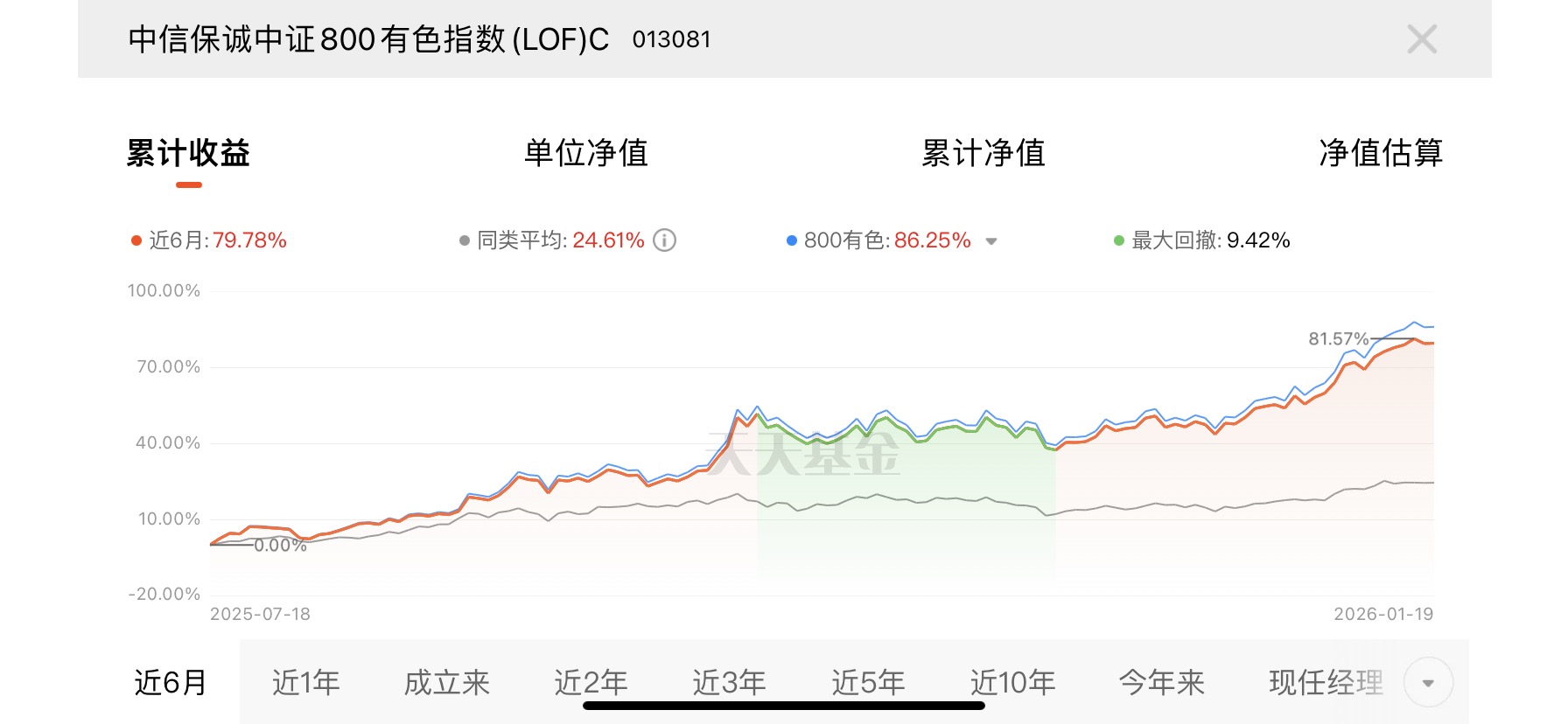Show performance since 成立来
The height and width of the screenshot is (724, 1568).
coord(446,683)
